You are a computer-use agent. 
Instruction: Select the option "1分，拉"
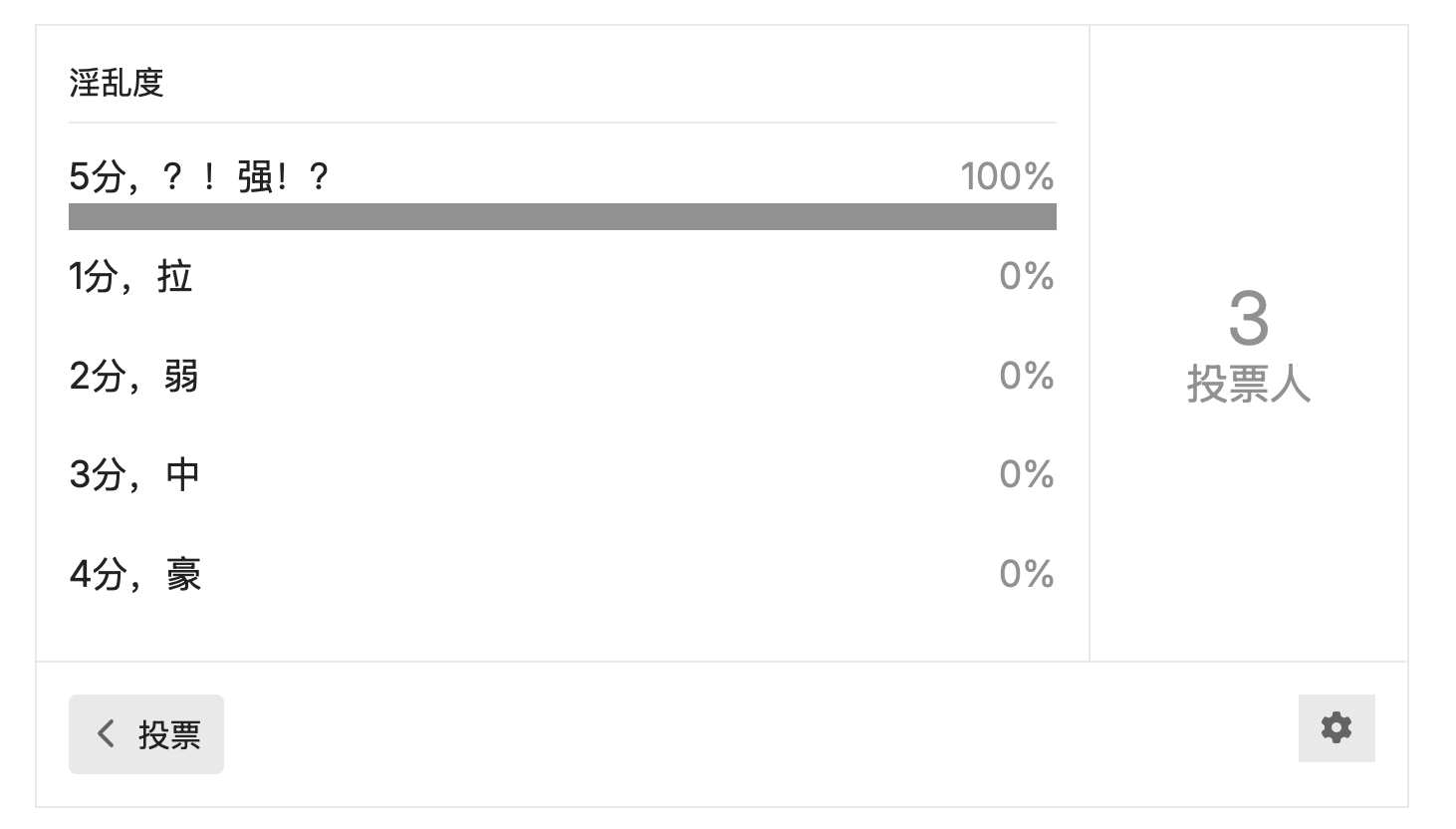pos(130,276)
